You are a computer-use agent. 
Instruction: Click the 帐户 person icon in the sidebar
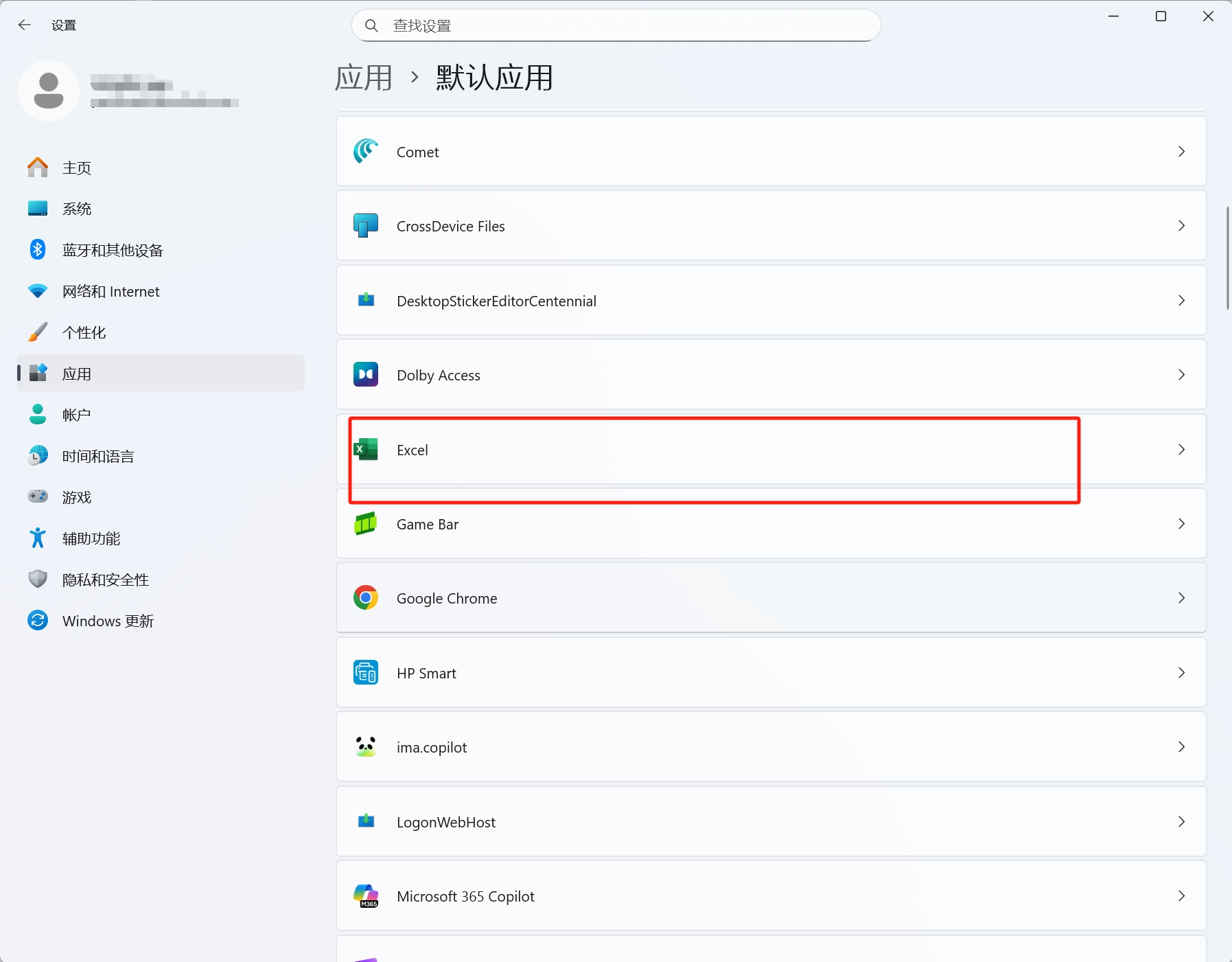point(38,414)
